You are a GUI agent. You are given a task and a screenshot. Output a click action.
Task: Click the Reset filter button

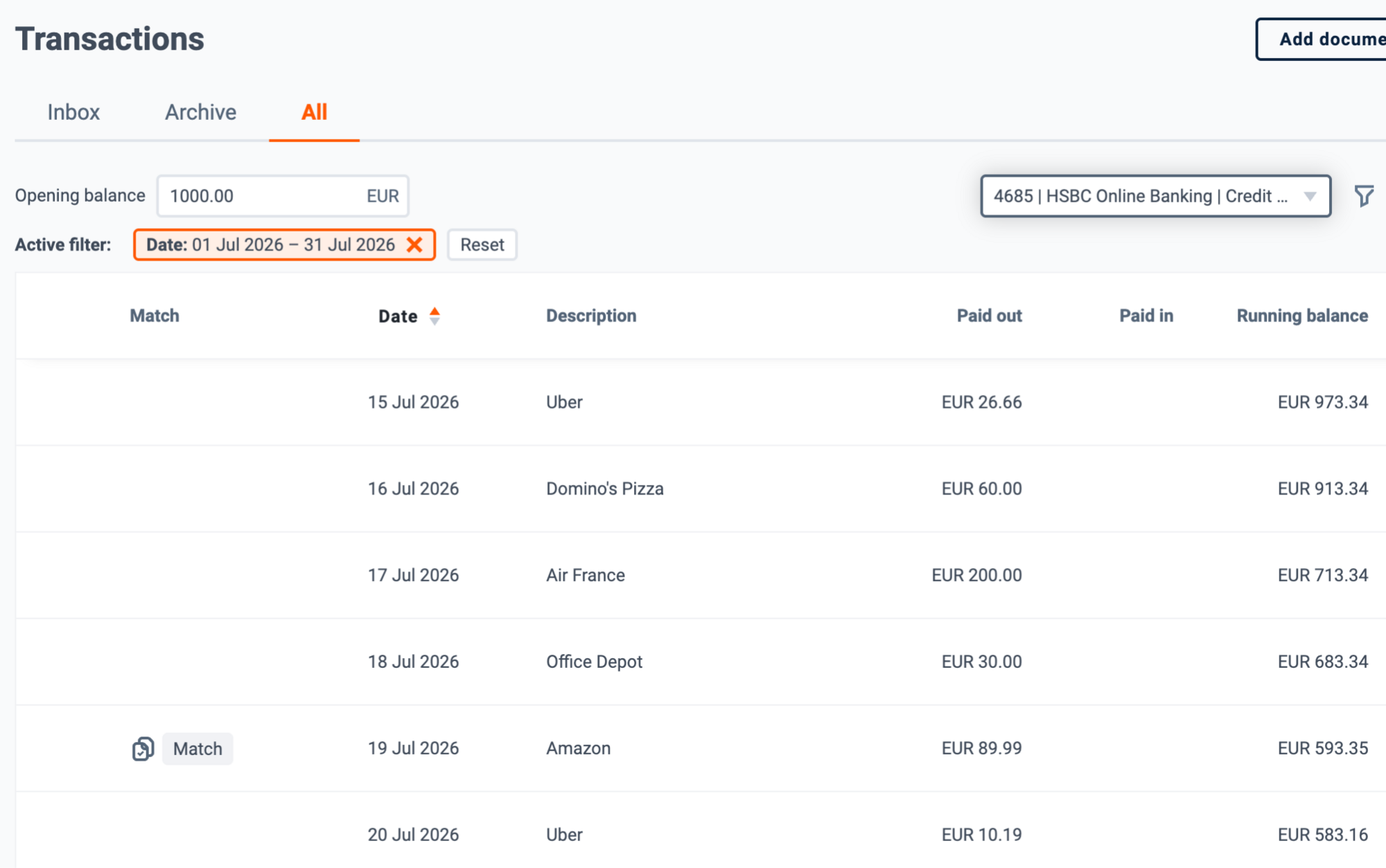[x=482, y=245]
